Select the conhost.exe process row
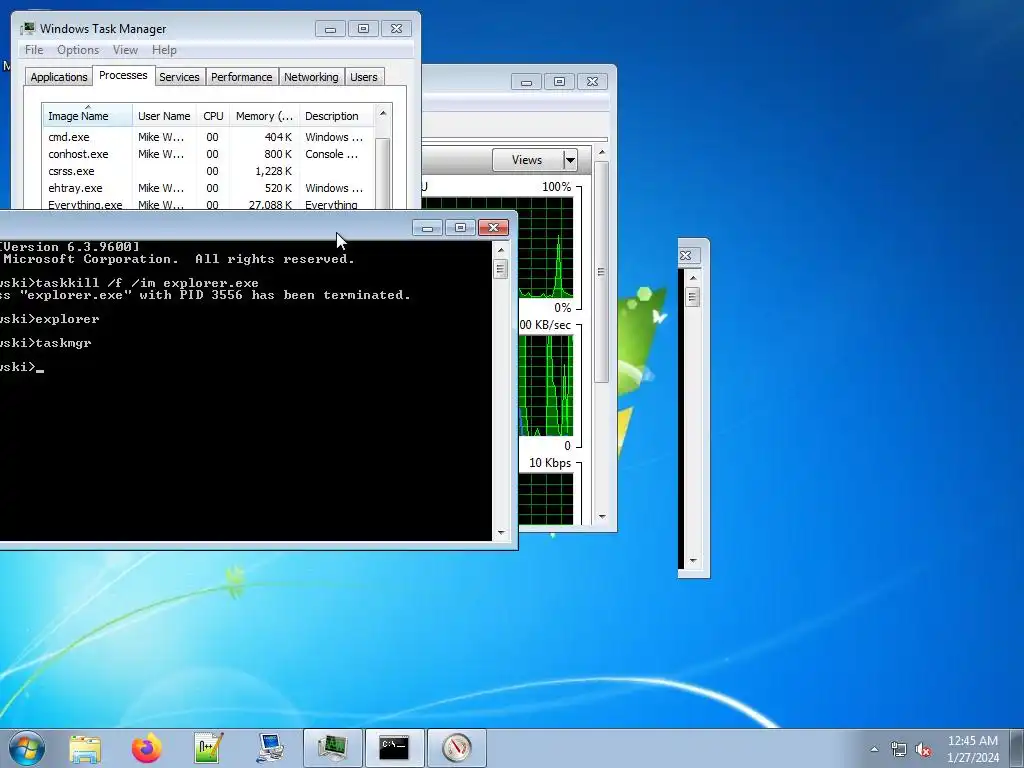 (208, 154)
